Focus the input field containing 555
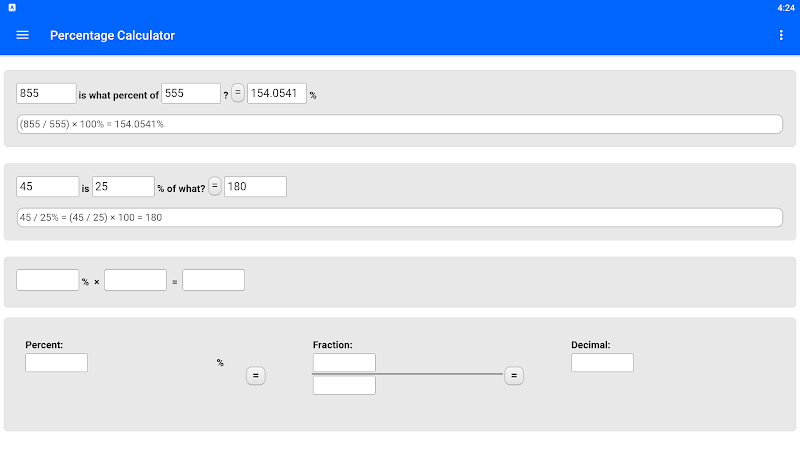The image size is (800, 450). (191, 93)
